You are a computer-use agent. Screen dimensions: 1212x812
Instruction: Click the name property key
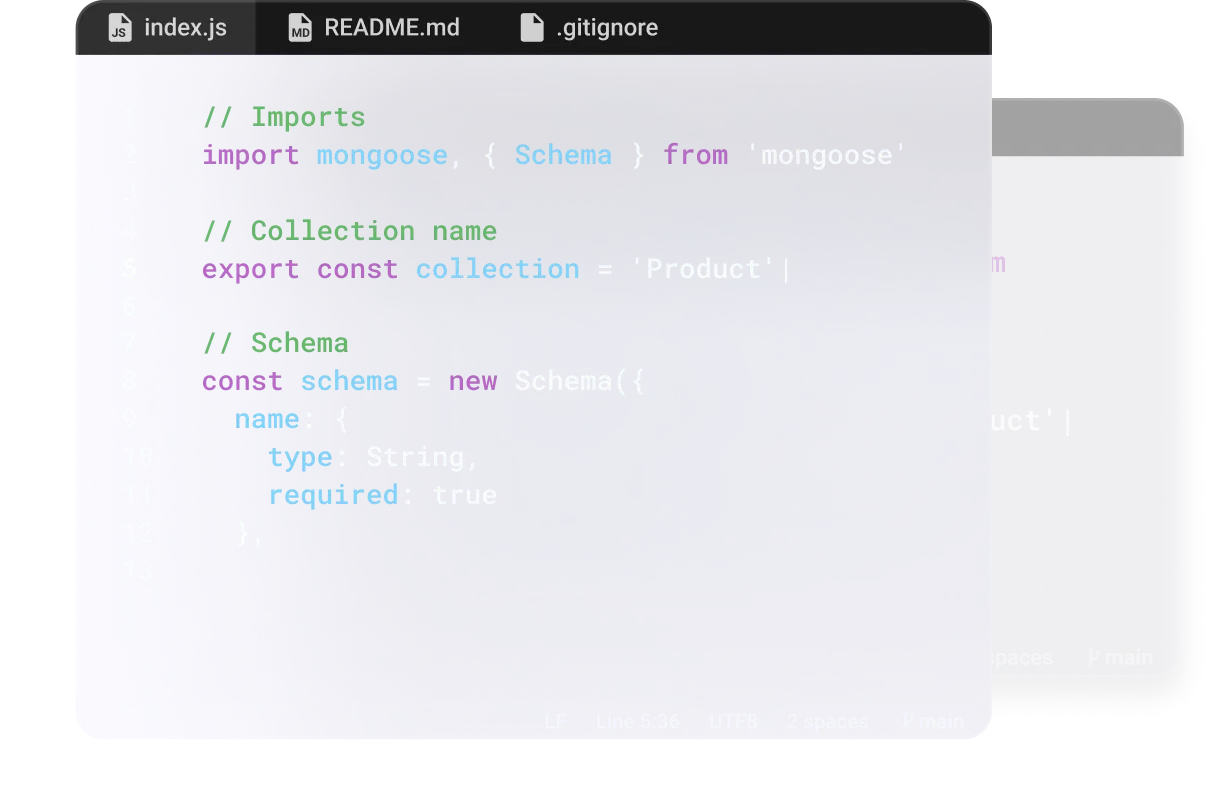click(267, 419)
